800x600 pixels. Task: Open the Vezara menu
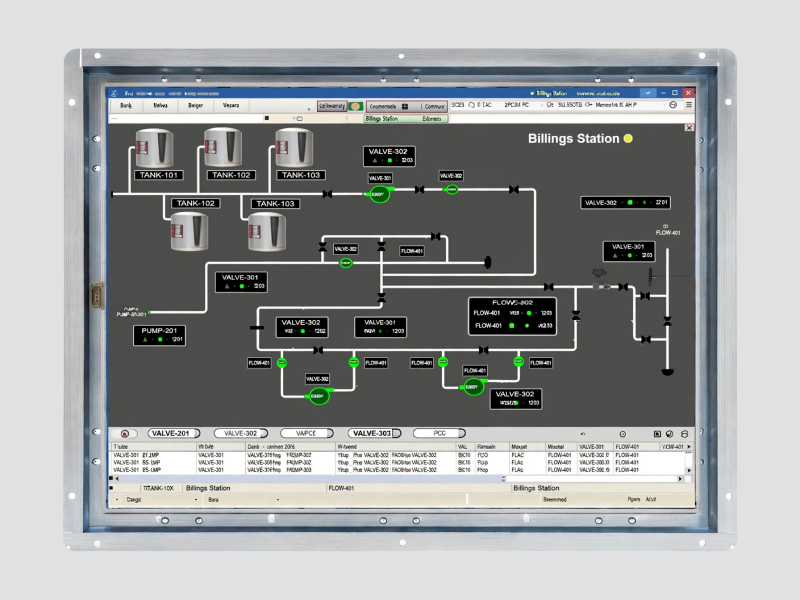(x=231, y=106)
